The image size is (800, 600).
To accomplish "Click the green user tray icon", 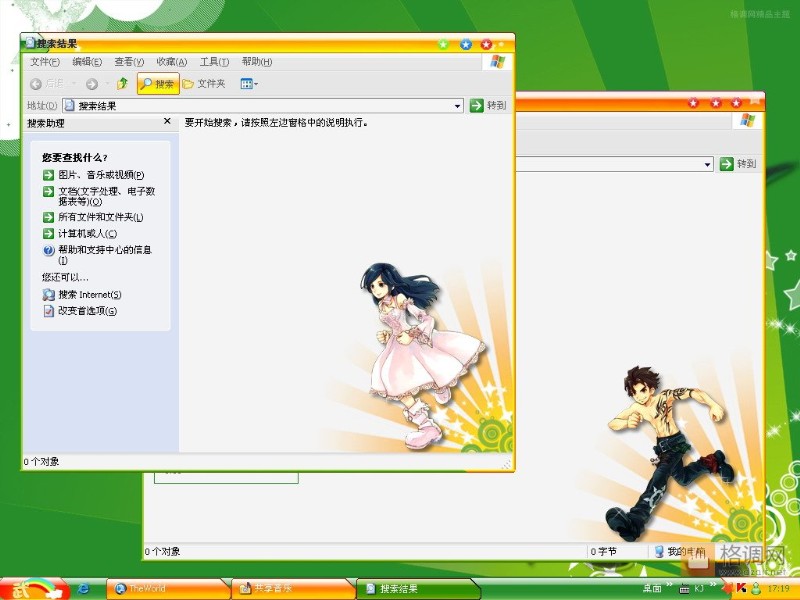I will coord(756,589).
